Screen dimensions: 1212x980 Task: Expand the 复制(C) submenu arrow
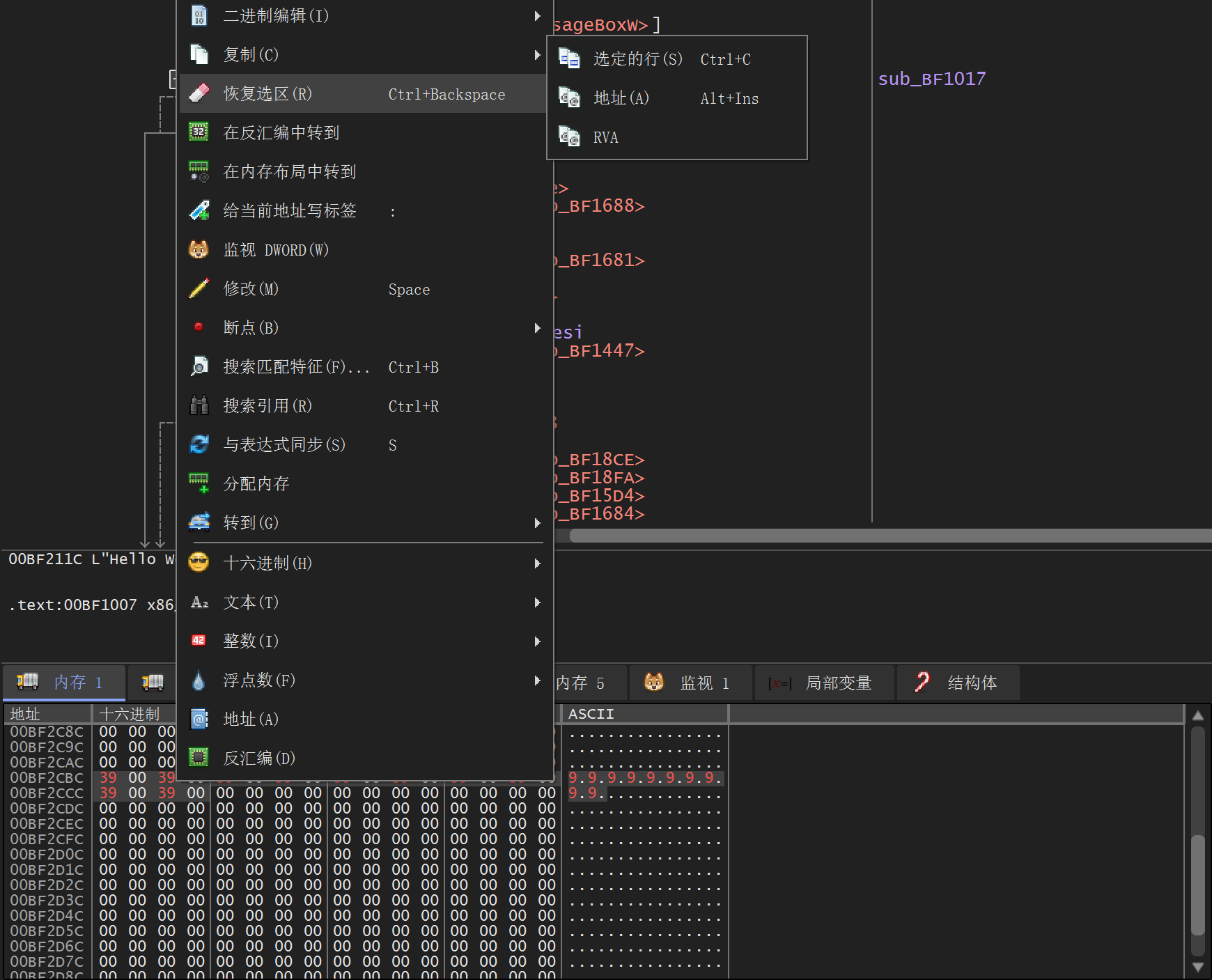coord(537,54)
